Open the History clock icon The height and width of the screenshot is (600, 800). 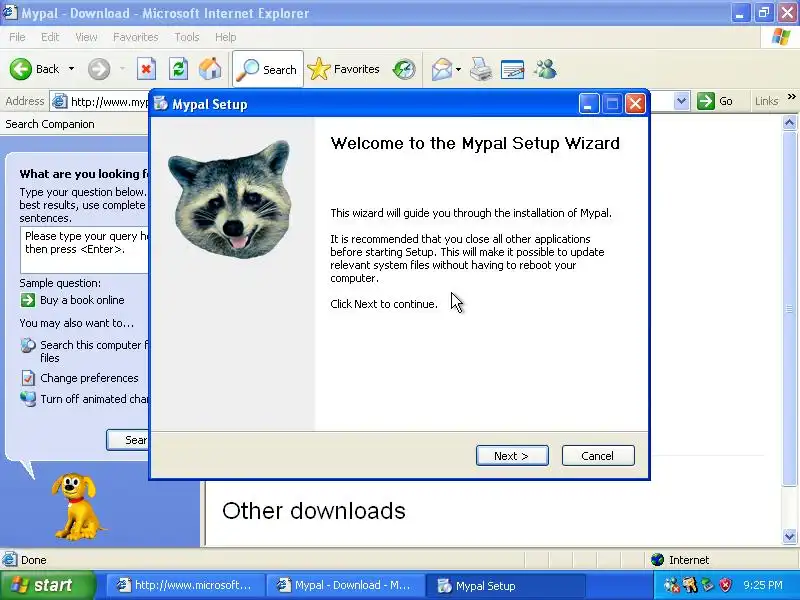coord(404,69)
